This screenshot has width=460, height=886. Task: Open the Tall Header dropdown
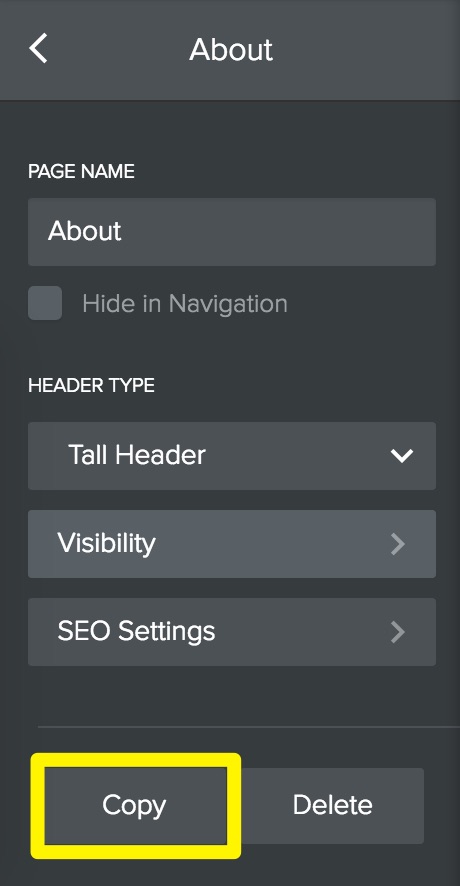(232, 455)
